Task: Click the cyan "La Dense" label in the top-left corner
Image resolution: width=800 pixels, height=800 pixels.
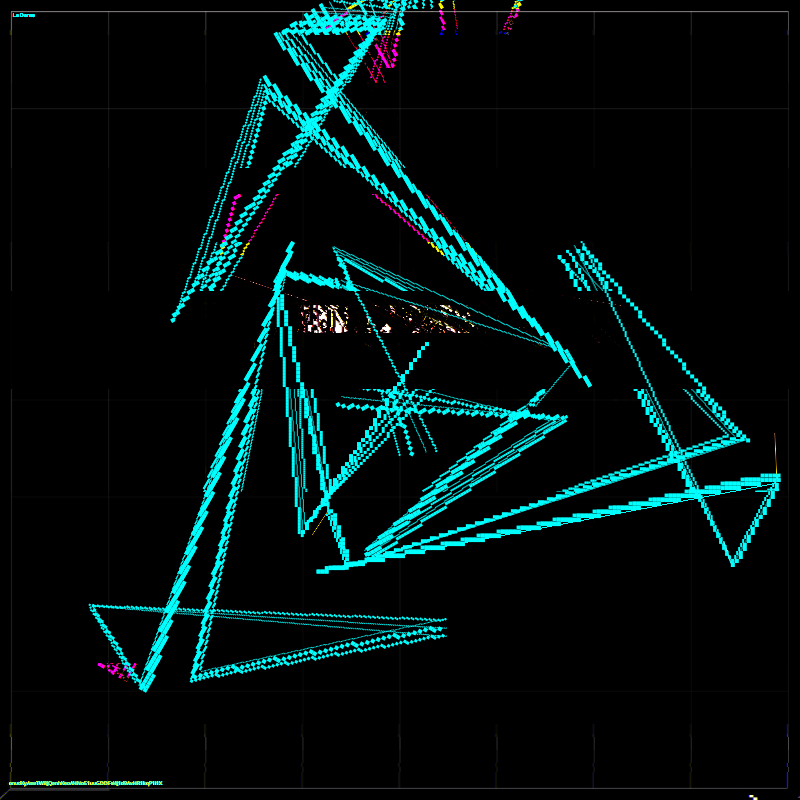Action: (x=23, y=15)
